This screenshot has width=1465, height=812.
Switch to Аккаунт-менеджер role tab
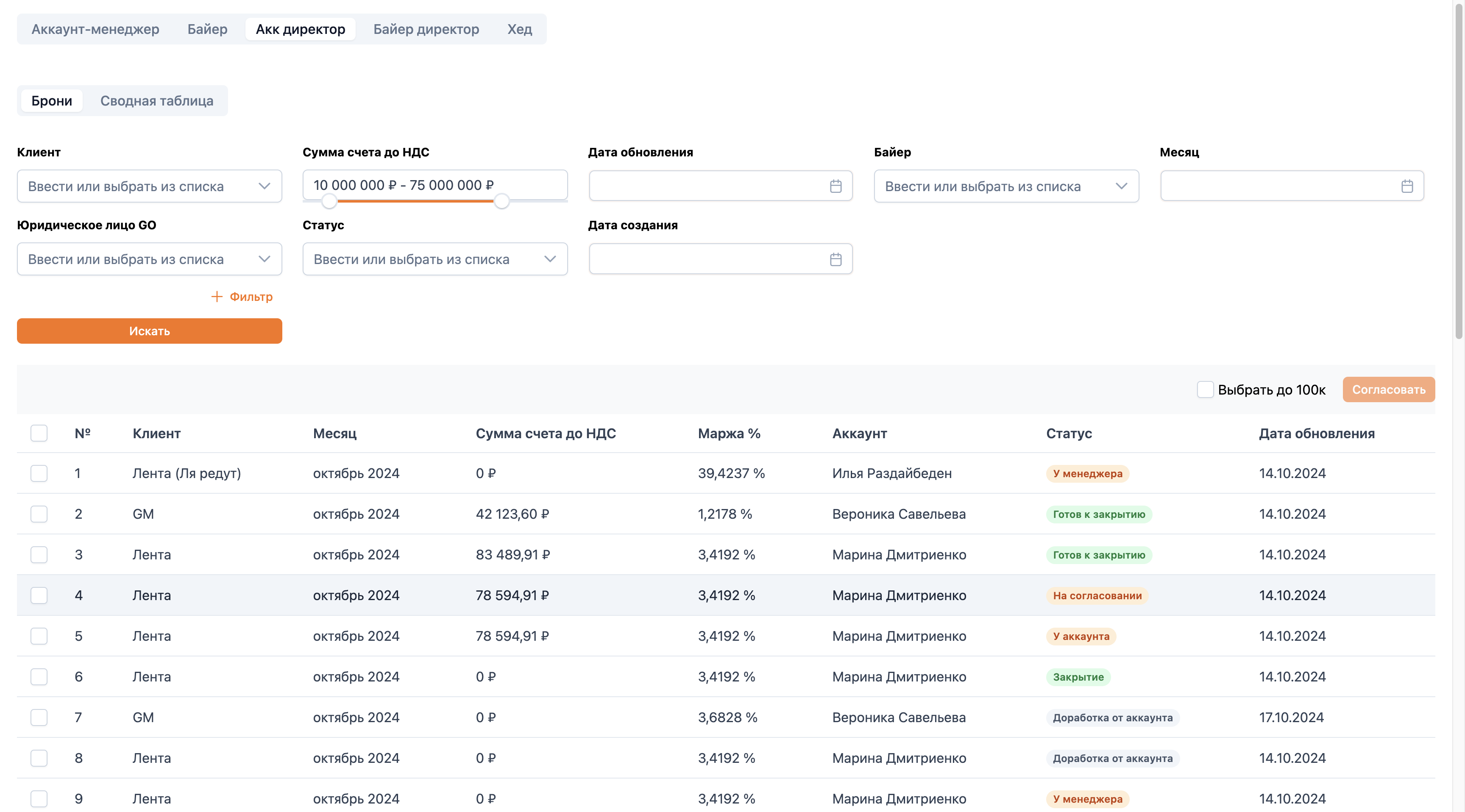coord(95,29)
